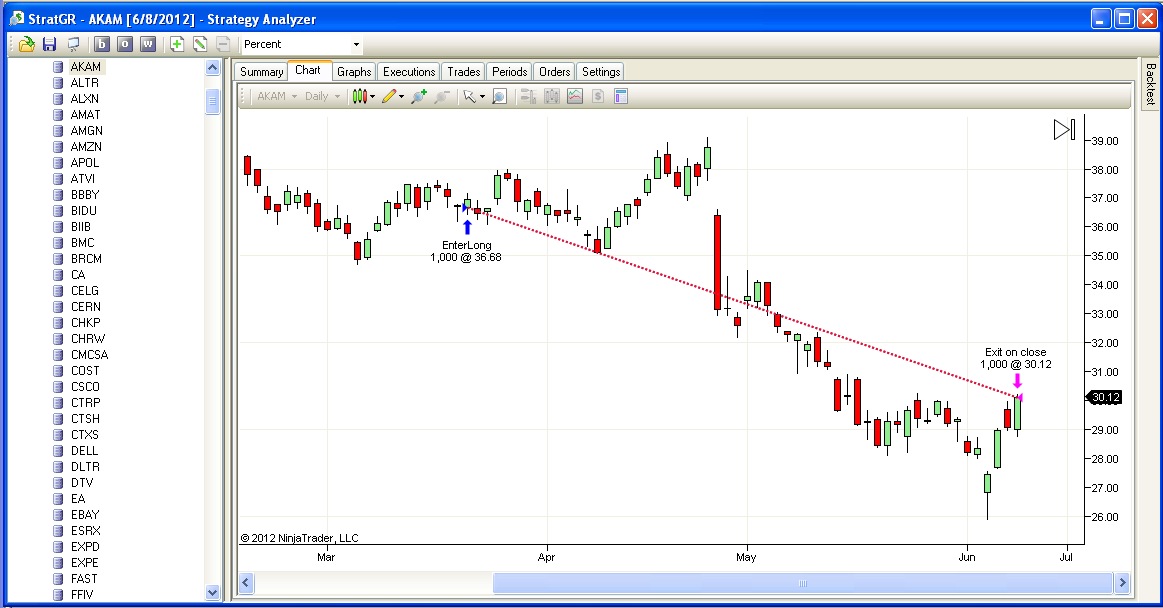
Task: Click the 30.12 current price marker
Action: point(1104,397)
